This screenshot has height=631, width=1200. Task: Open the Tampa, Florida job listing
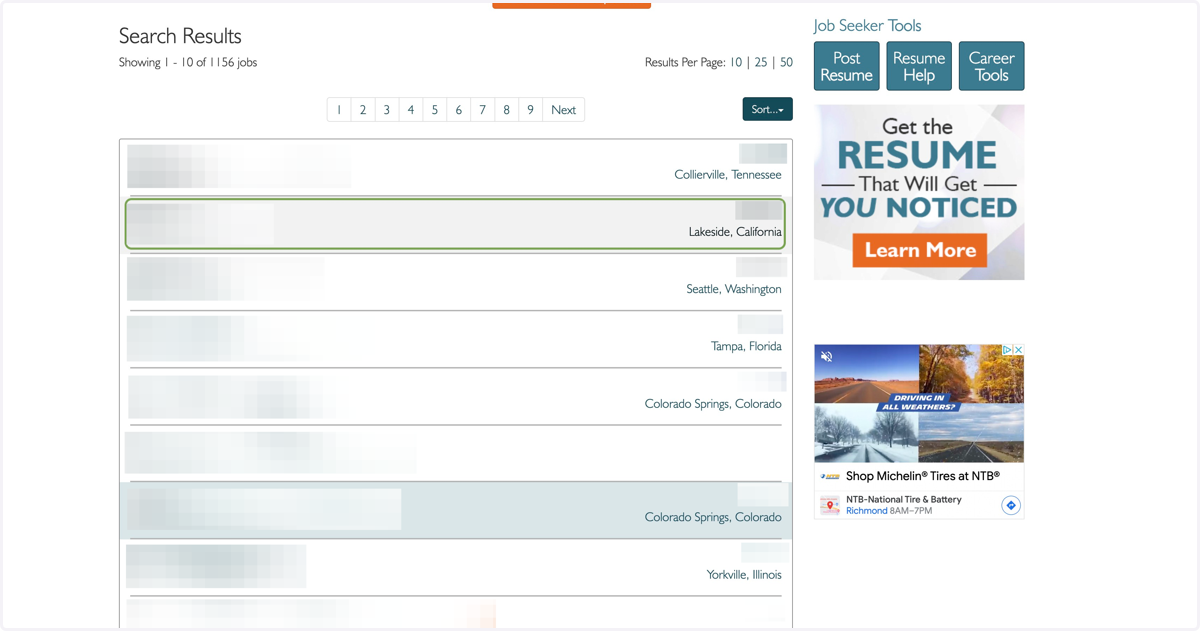[455, 339]
